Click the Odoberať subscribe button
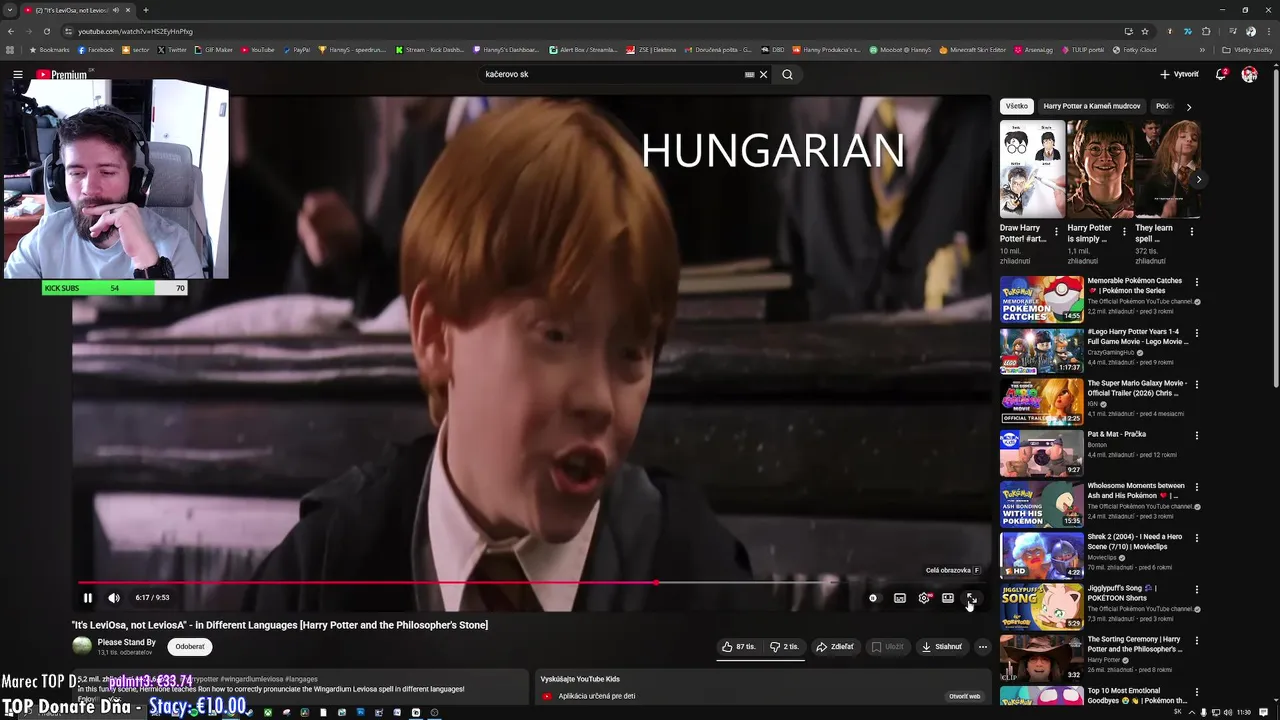 click(190, 647)
